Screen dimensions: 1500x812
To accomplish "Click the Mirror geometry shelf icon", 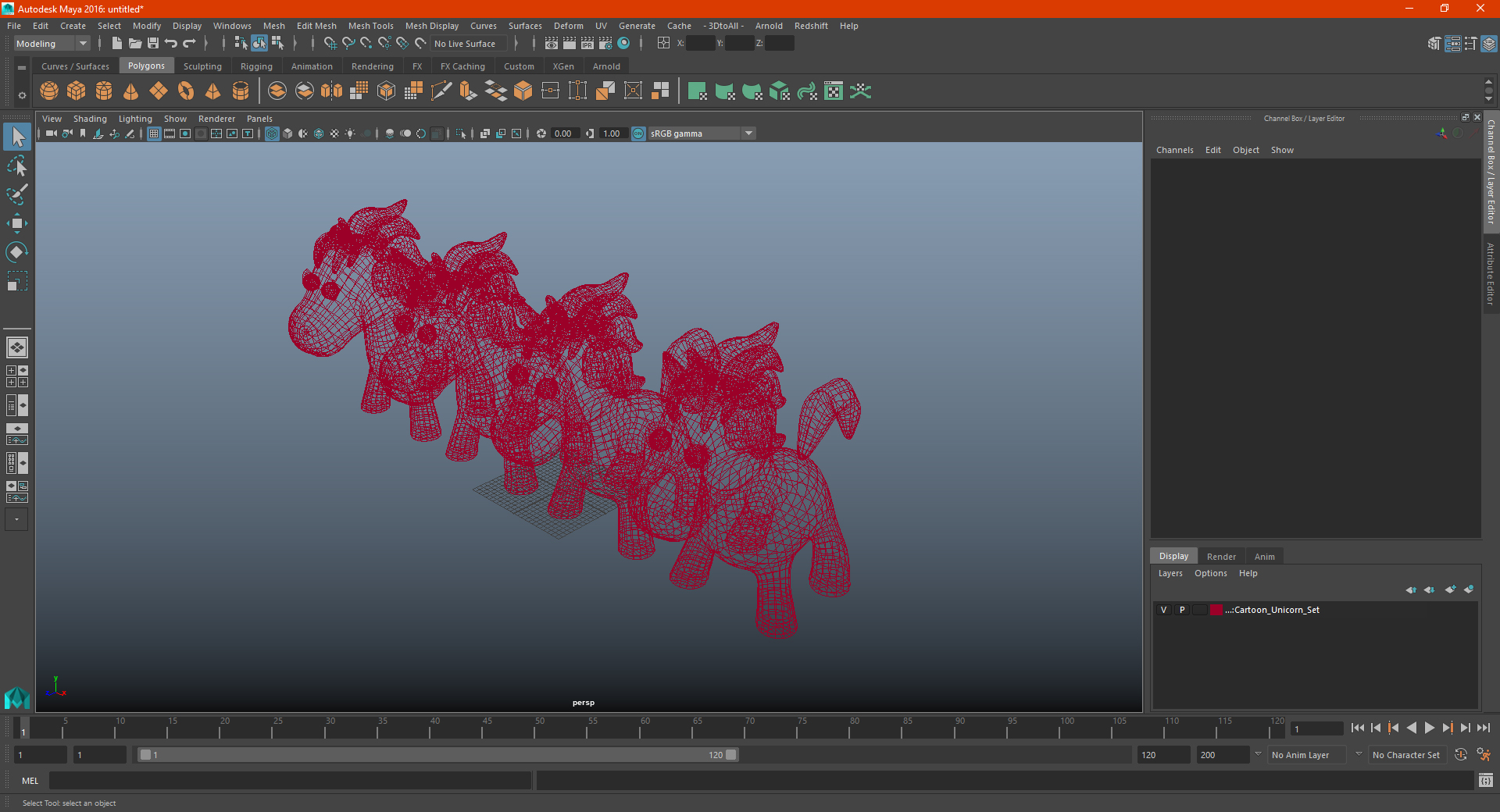I will [x=332, y=91].
